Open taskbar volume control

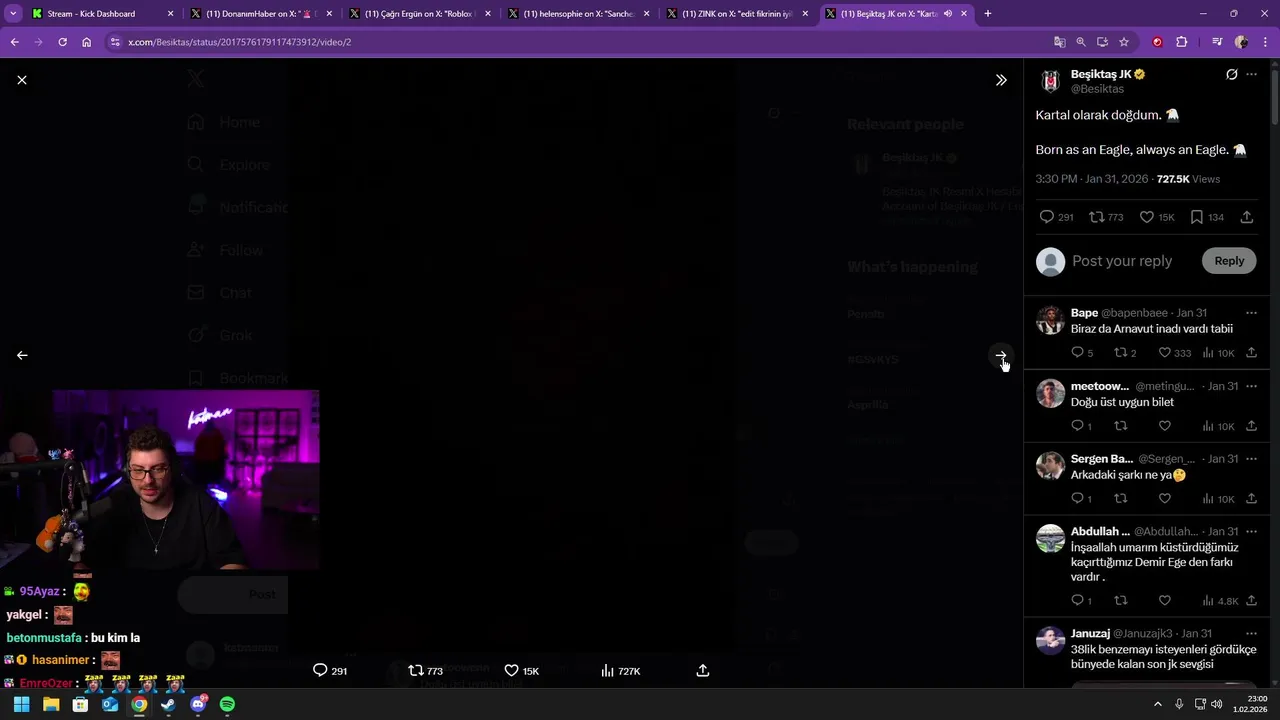point(1216,704)
